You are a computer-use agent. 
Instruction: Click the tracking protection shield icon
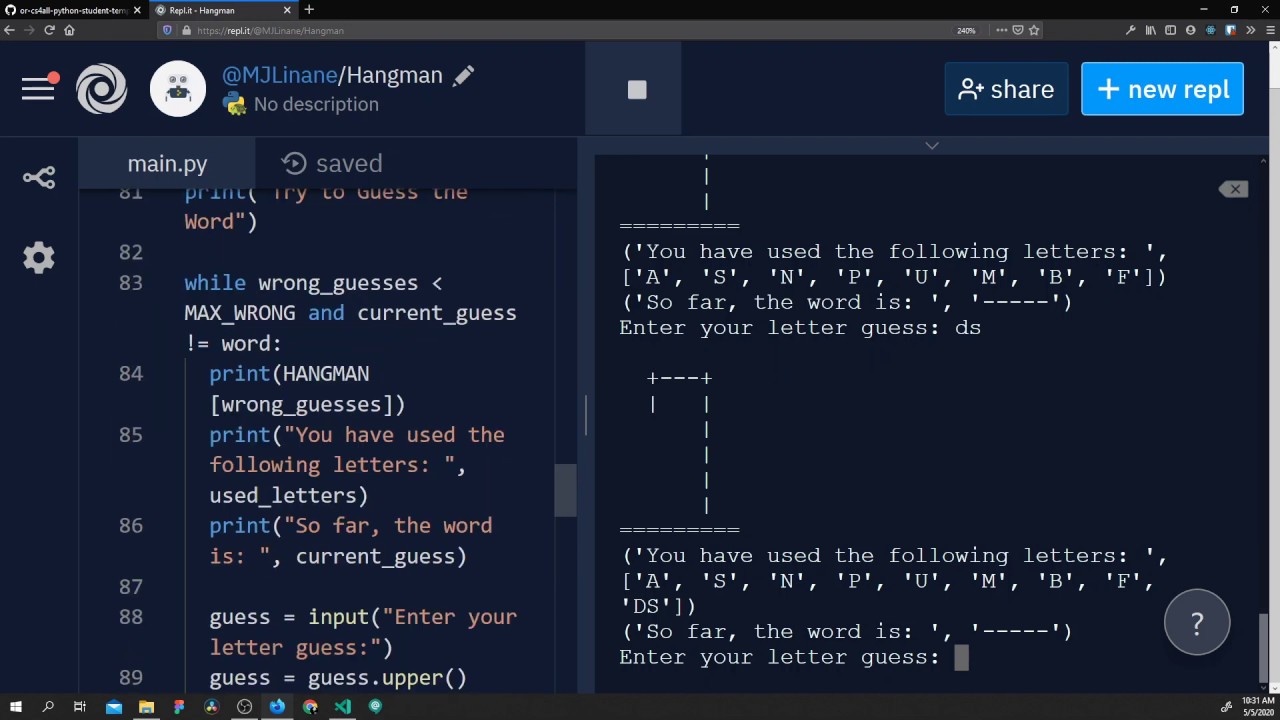tap(167, 30)
